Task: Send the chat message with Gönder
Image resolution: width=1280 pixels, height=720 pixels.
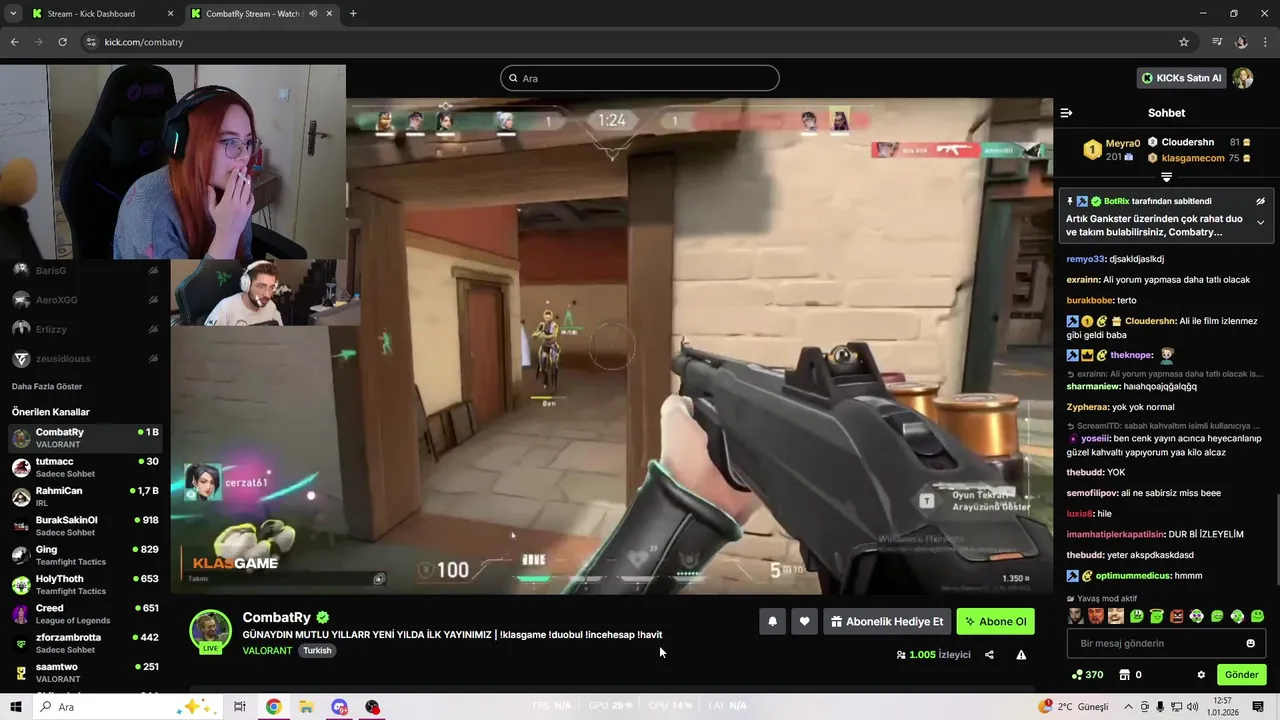Action: pos(1242,675)
